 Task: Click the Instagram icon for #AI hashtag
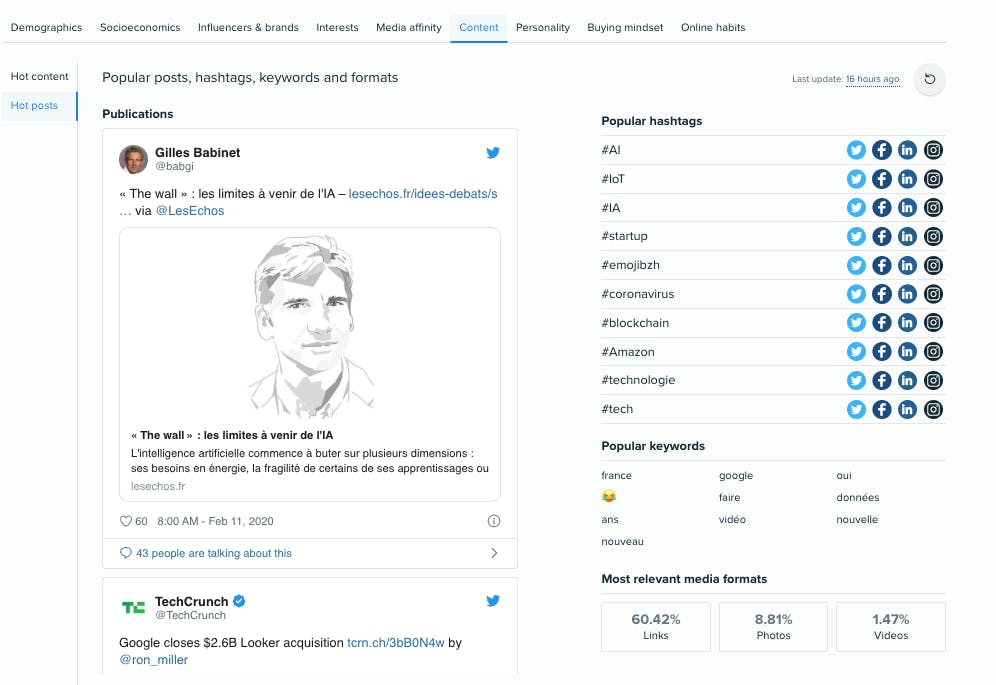933,150
